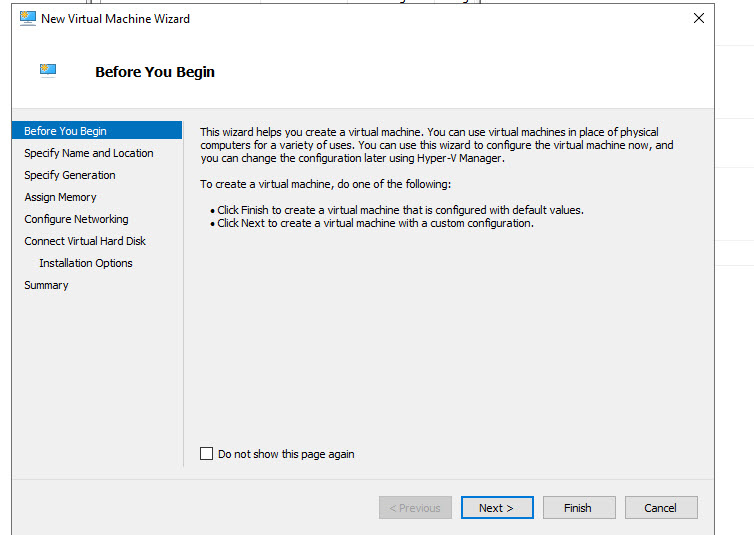Screen dimensions: 754x535
Task: Open the Specify Generation step
Action: click(70, 175)
